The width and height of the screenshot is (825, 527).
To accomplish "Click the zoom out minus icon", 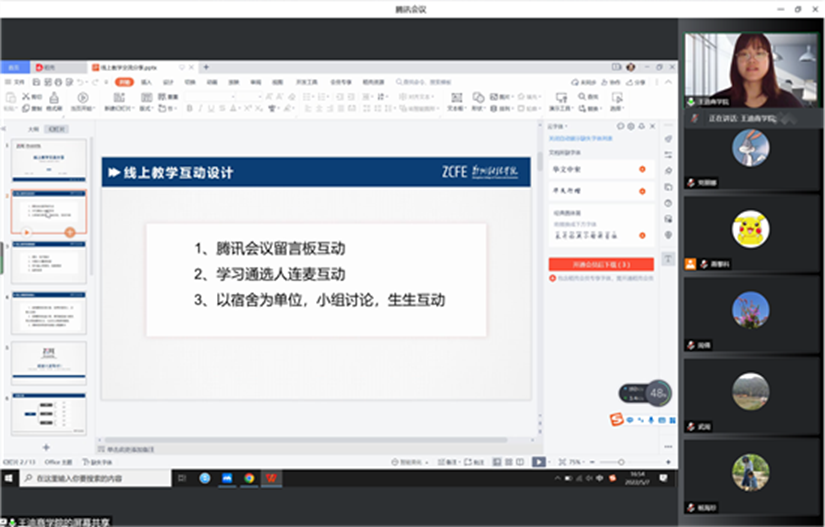I will (592, 462).
